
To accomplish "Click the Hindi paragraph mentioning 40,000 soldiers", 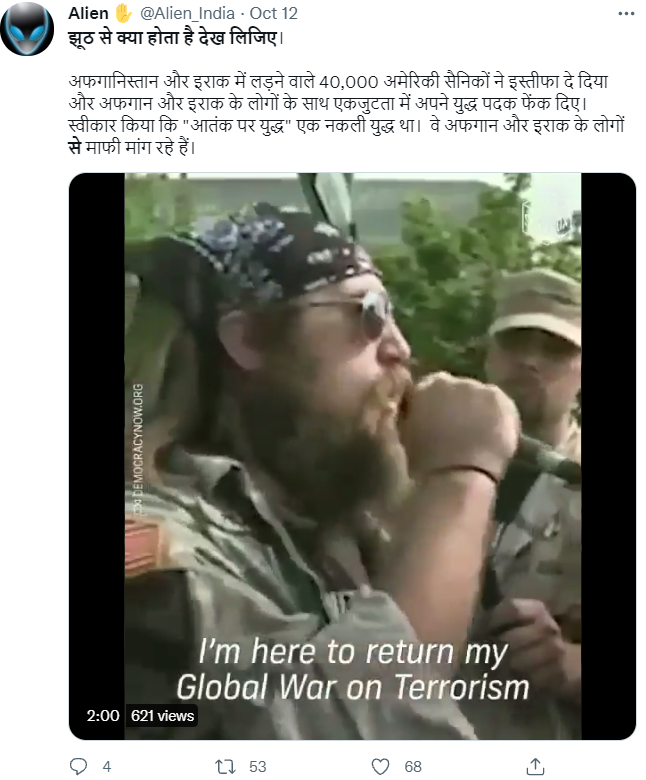I will coord(346,114).
